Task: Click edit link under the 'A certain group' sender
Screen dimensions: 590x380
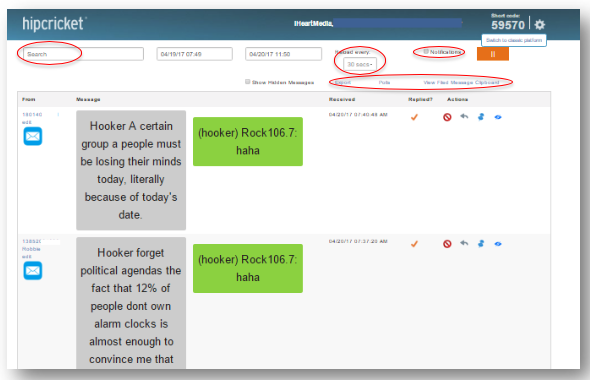Action: 27,122
